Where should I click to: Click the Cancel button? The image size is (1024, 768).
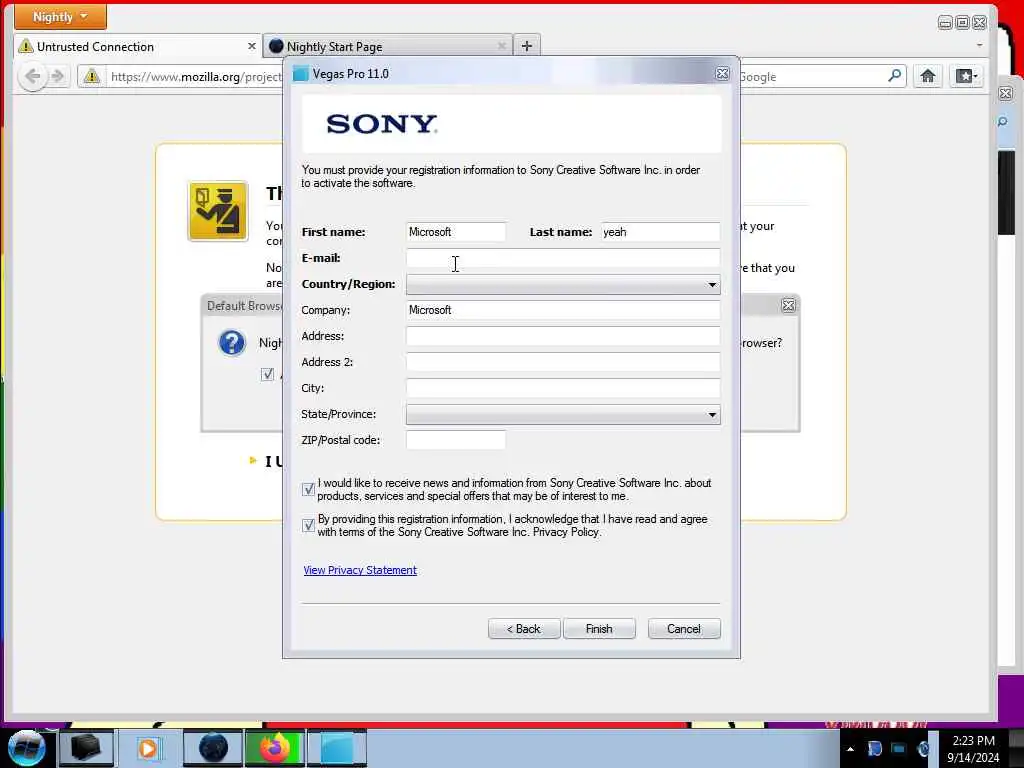point(684,629)
